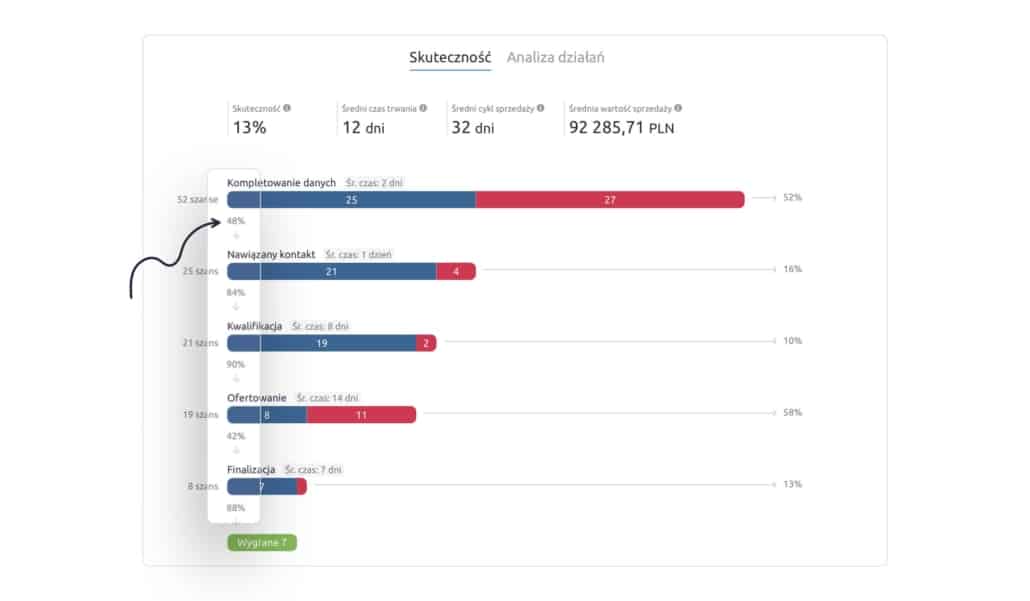This screenshot has height=601, width=1030.
Task: Select the Finalizacja stage label
Action: click(x=251, y=469)
